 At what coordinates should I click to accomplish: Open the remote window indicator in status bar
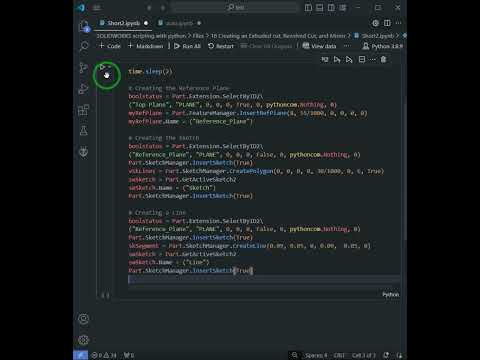point(81,355)
